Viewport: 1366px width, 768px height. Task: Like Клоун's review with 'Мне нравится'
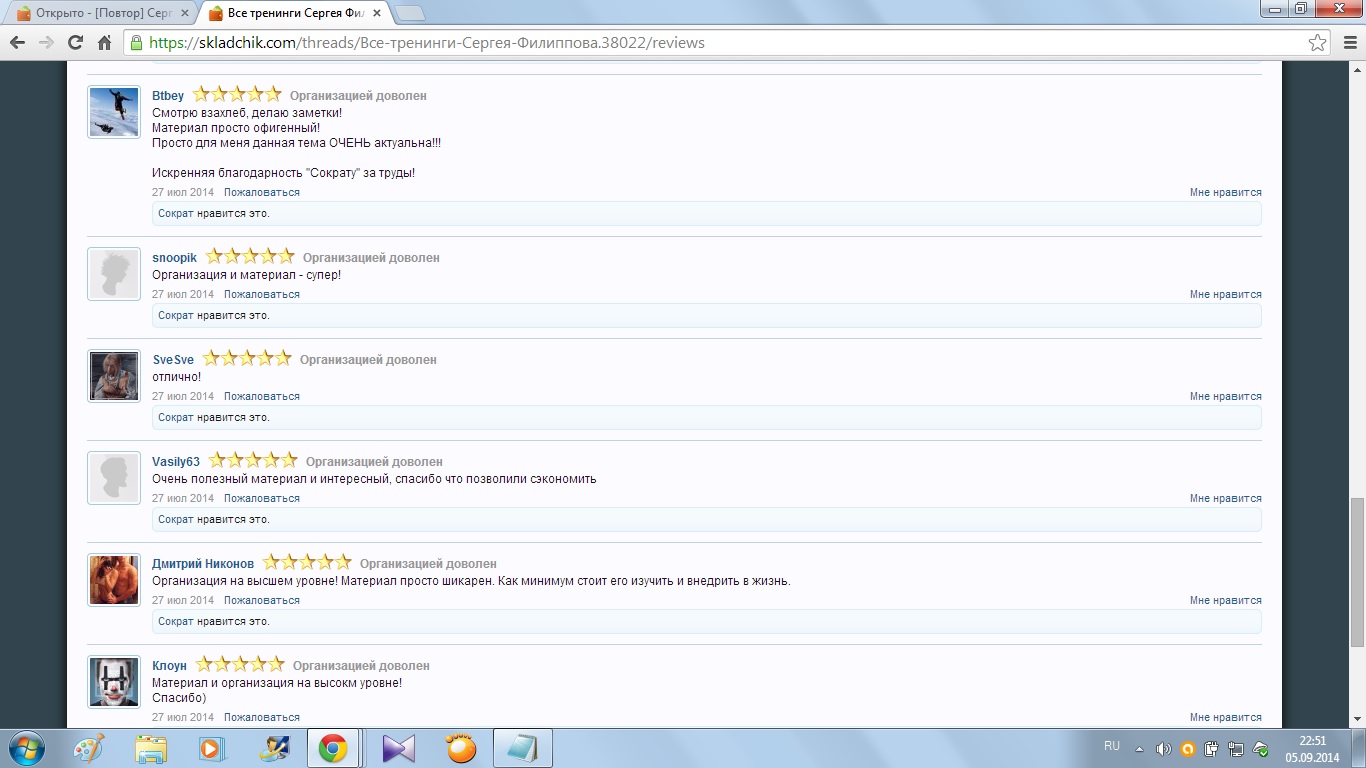tap(1226, 717)
